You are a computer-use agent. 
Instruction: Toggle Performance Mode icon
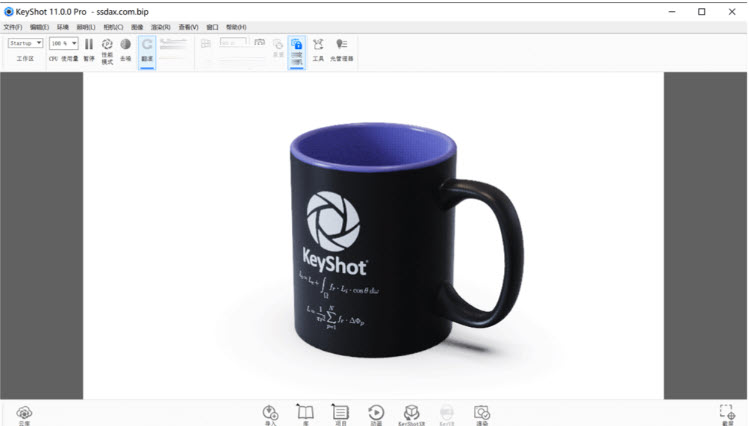point(107,45)
